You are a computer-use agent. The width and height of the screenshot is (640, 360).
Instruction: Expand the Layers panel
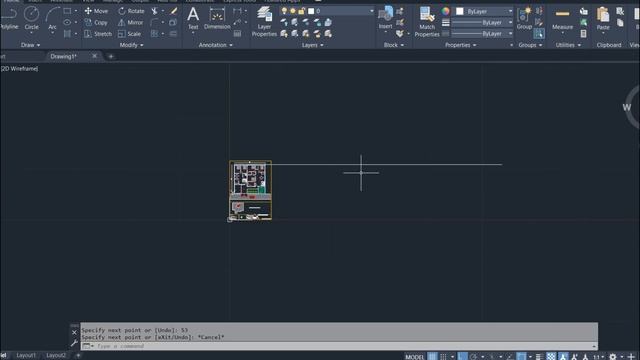click(x=313, y=45)
